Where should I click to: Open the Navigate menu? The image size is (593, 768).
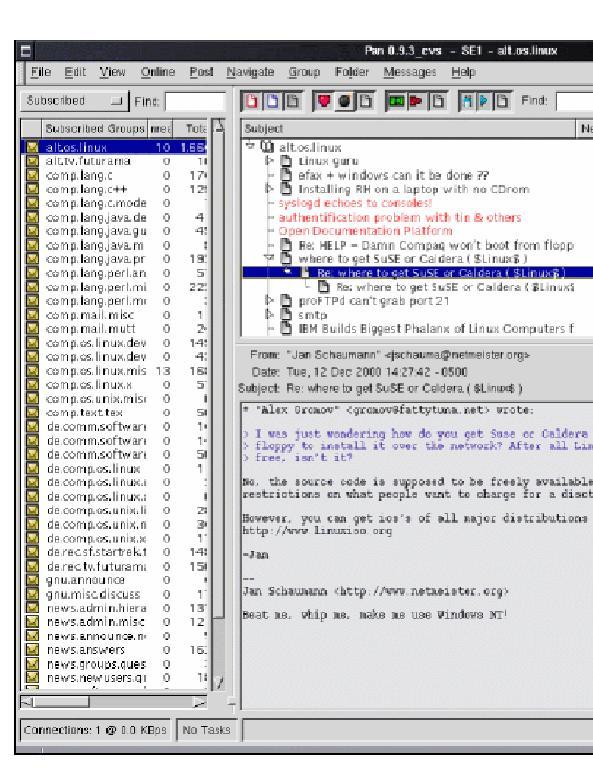pyautogui.click(x=250, y=72)
